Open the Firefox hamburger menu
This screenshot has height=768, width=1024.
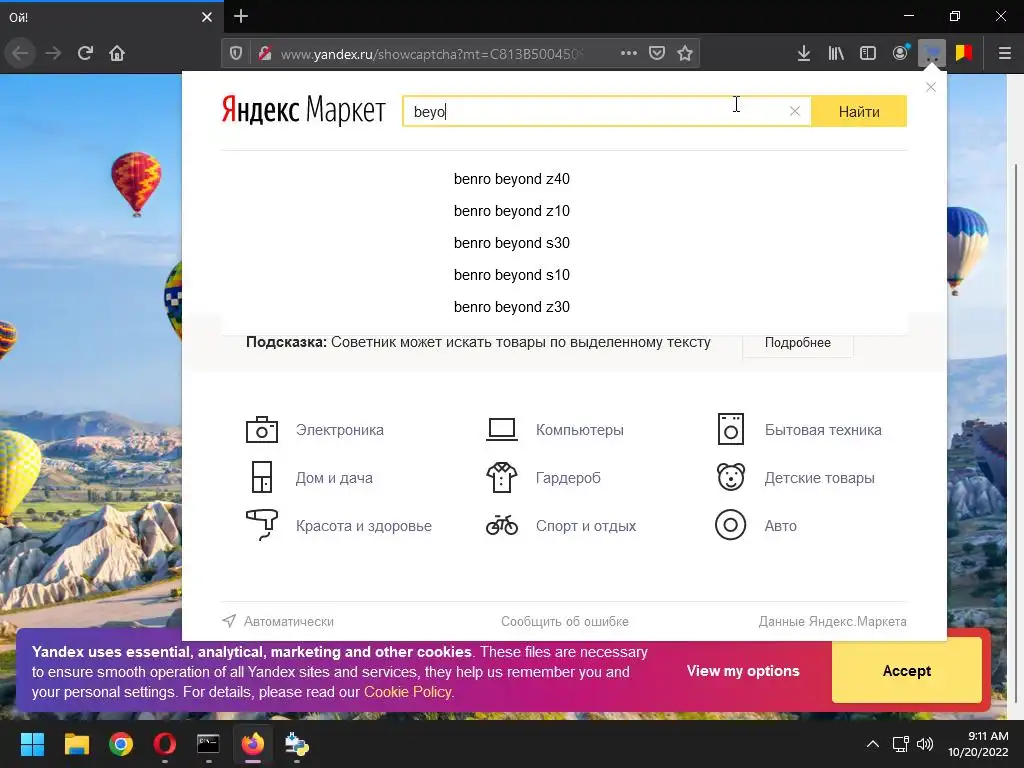(1005, 53)
